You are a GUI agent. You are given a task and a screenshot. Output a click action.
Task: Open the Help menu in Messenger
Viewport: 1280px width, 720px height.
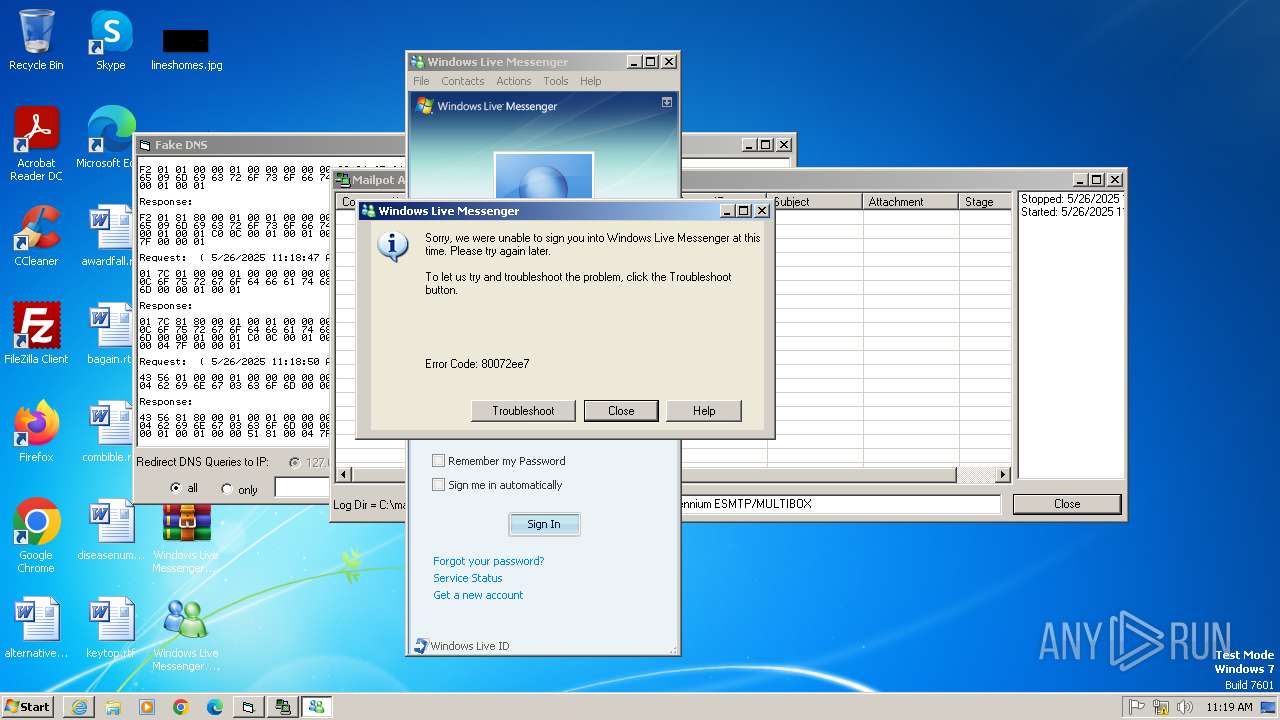point(590,81)
